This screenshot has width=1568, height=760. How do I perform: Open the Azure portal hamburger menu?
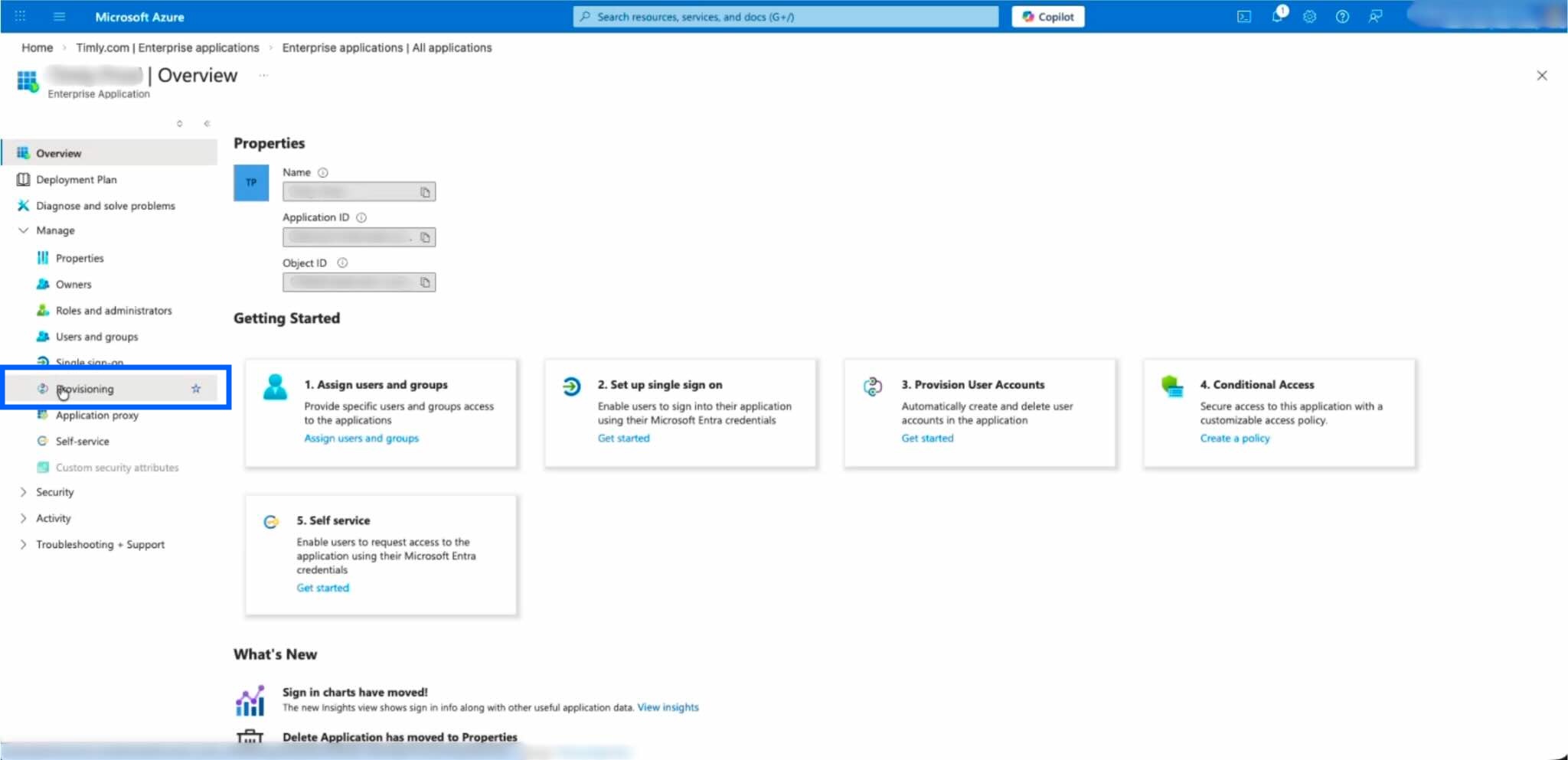[59, 16]
